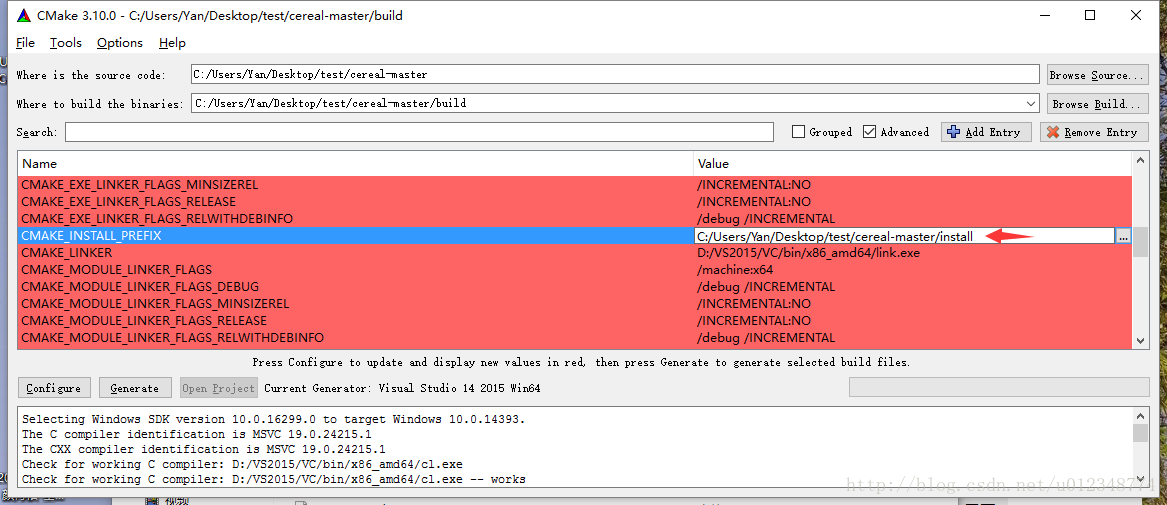Click the Remove Entry button
Viewport: 1167px width, 505px height.
coord(1094,132)
